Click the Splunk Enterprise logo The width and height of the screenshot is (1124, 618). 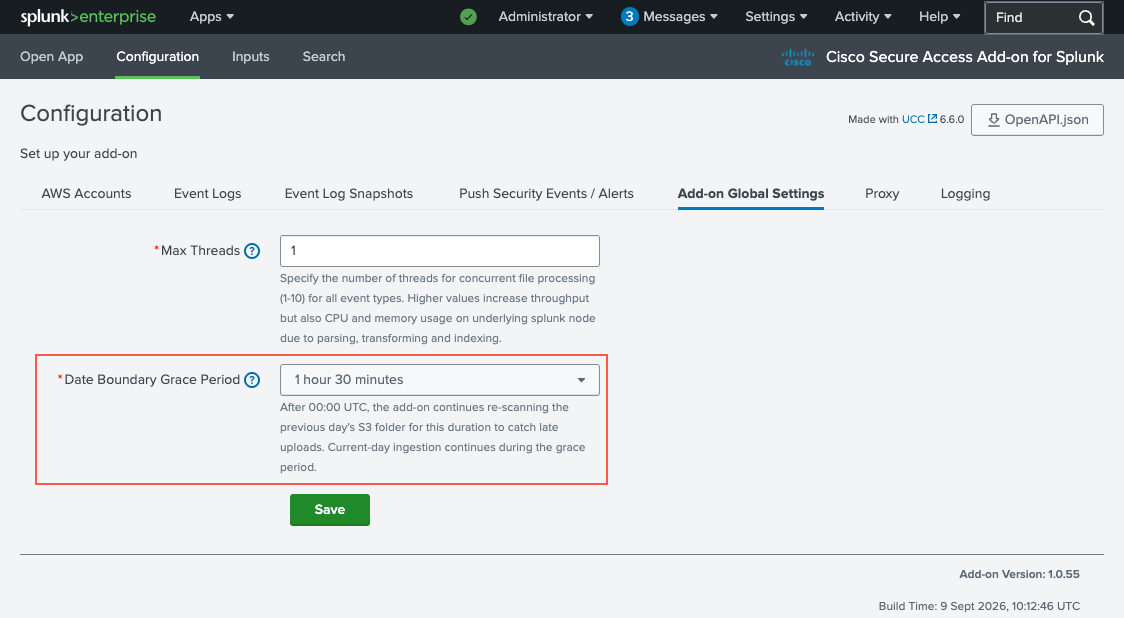87,16
